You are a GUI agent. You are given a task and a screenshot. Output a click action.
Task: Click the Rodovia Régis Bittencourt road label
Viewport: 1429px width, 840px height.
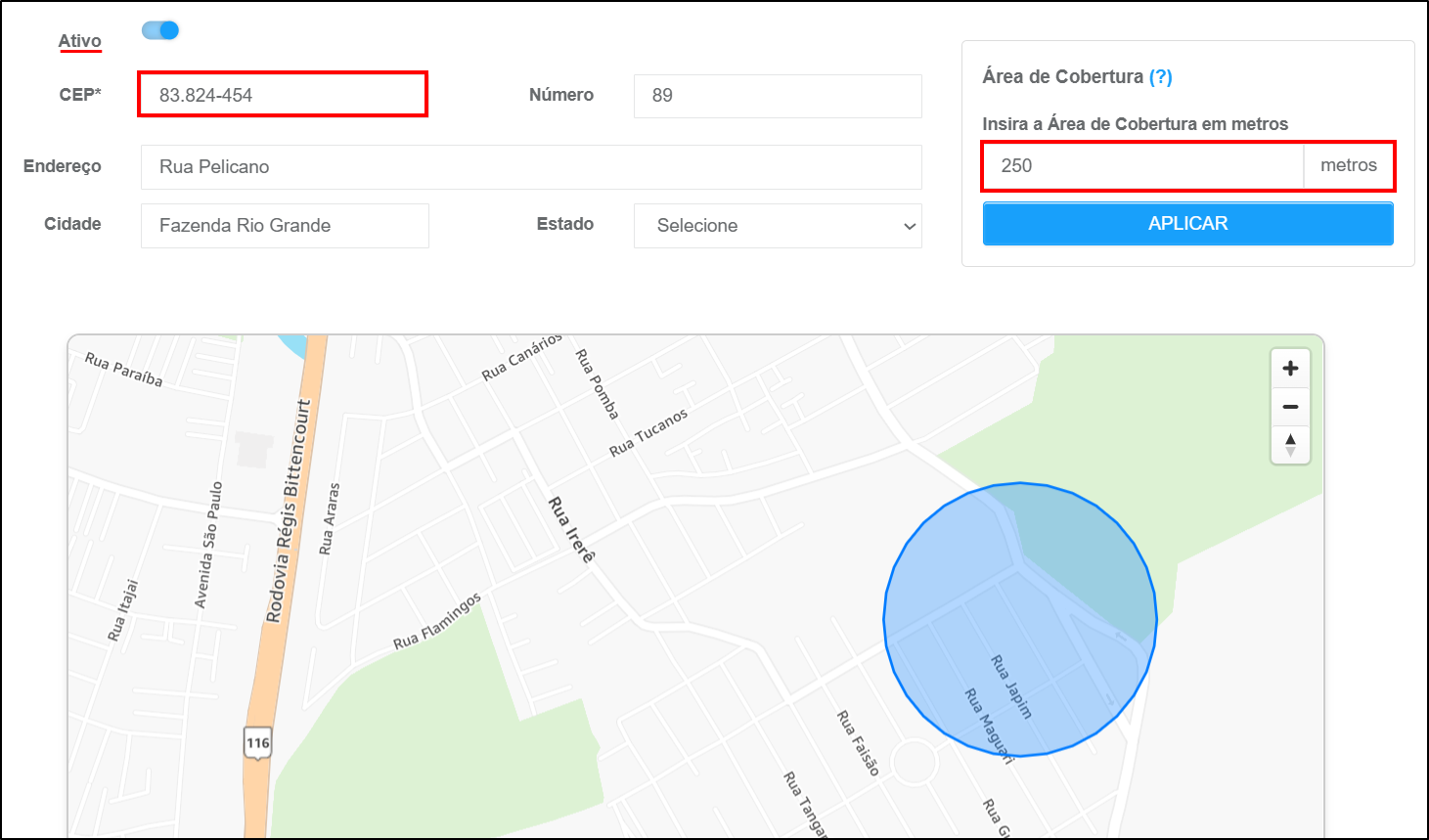click(289, 510)
